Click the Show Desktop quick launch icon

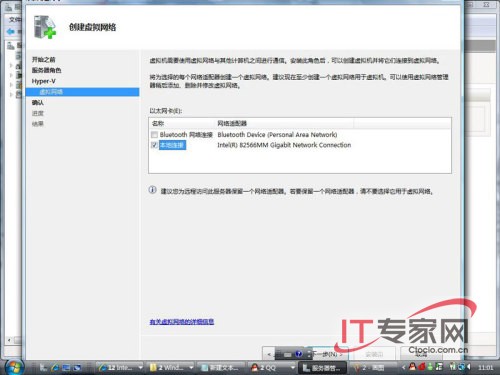66,367
